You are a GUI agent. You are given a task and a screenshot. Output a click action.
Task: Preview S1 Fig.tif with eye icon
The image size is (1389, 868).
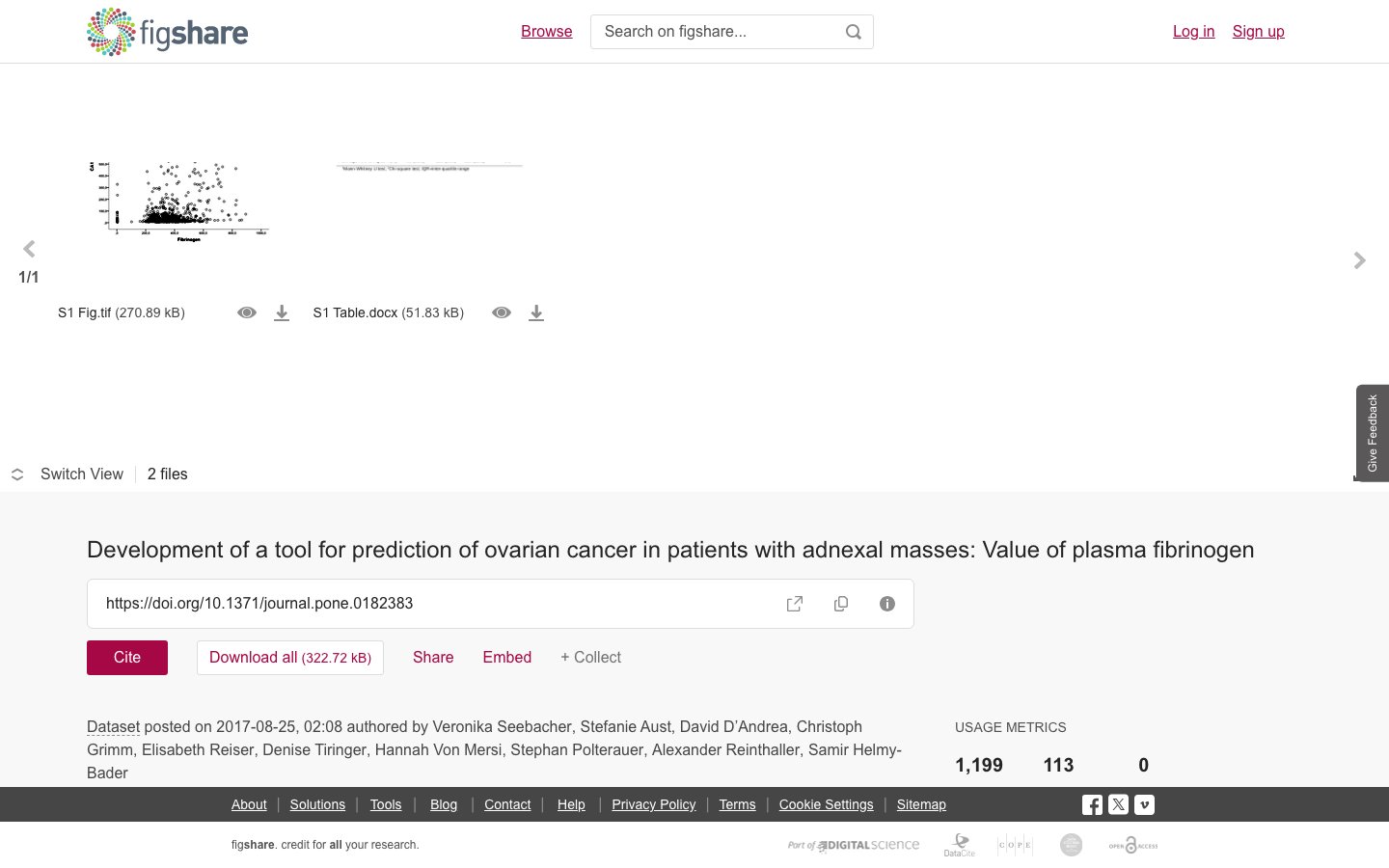click(247, 312)
